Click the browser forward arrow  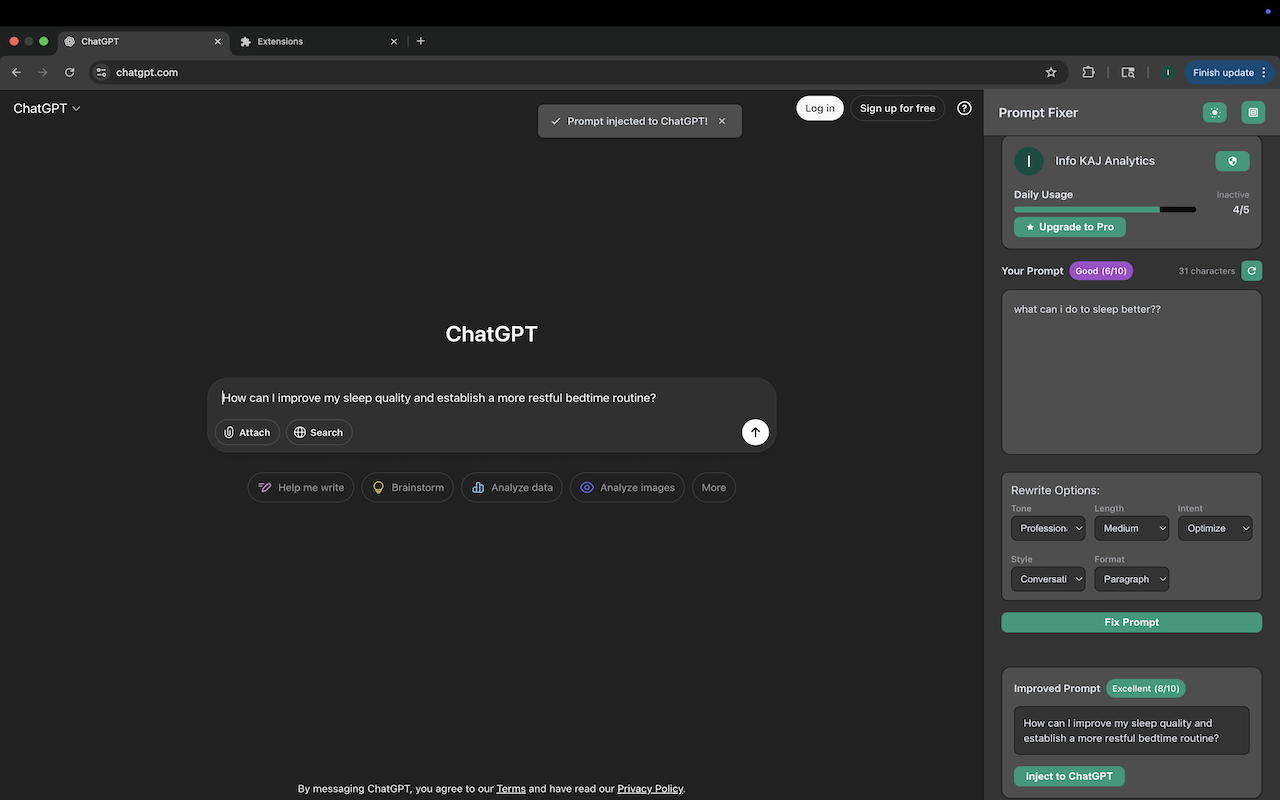tap(42, 72)
